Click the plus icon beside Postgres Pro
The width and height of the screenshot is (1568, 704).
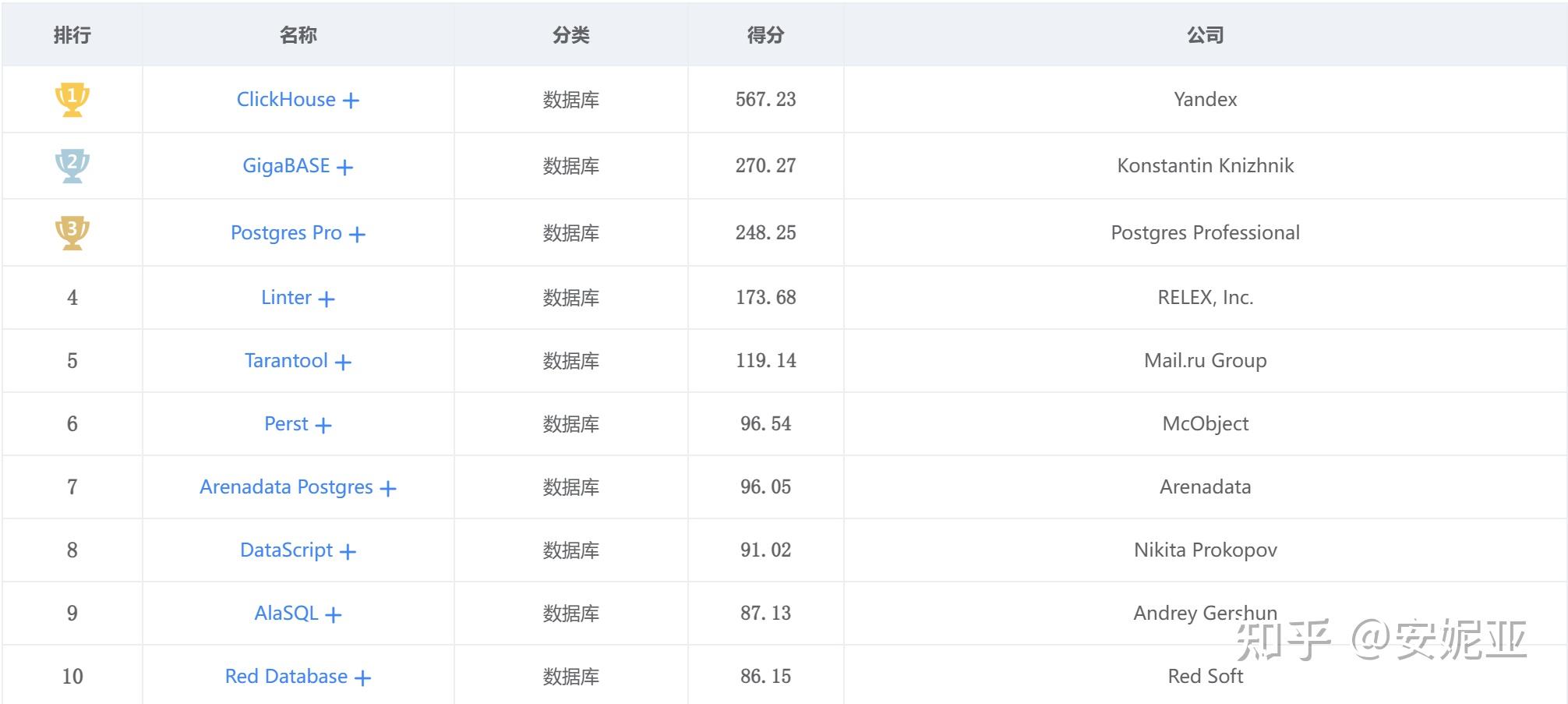[357, 234]
